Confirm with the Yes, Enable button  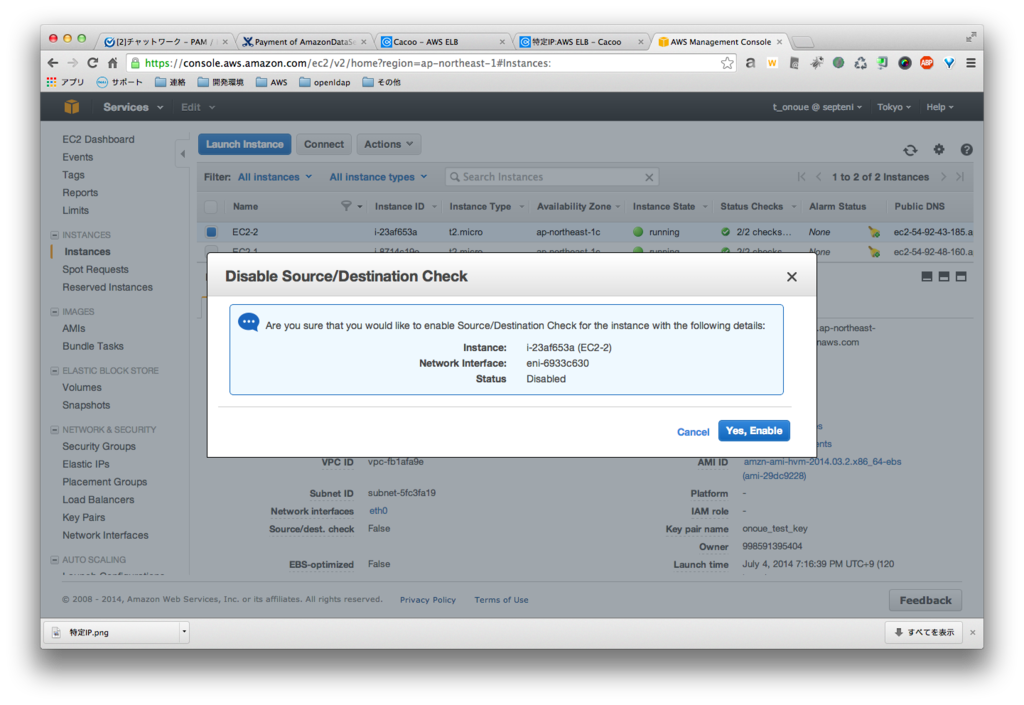[754, 431]
